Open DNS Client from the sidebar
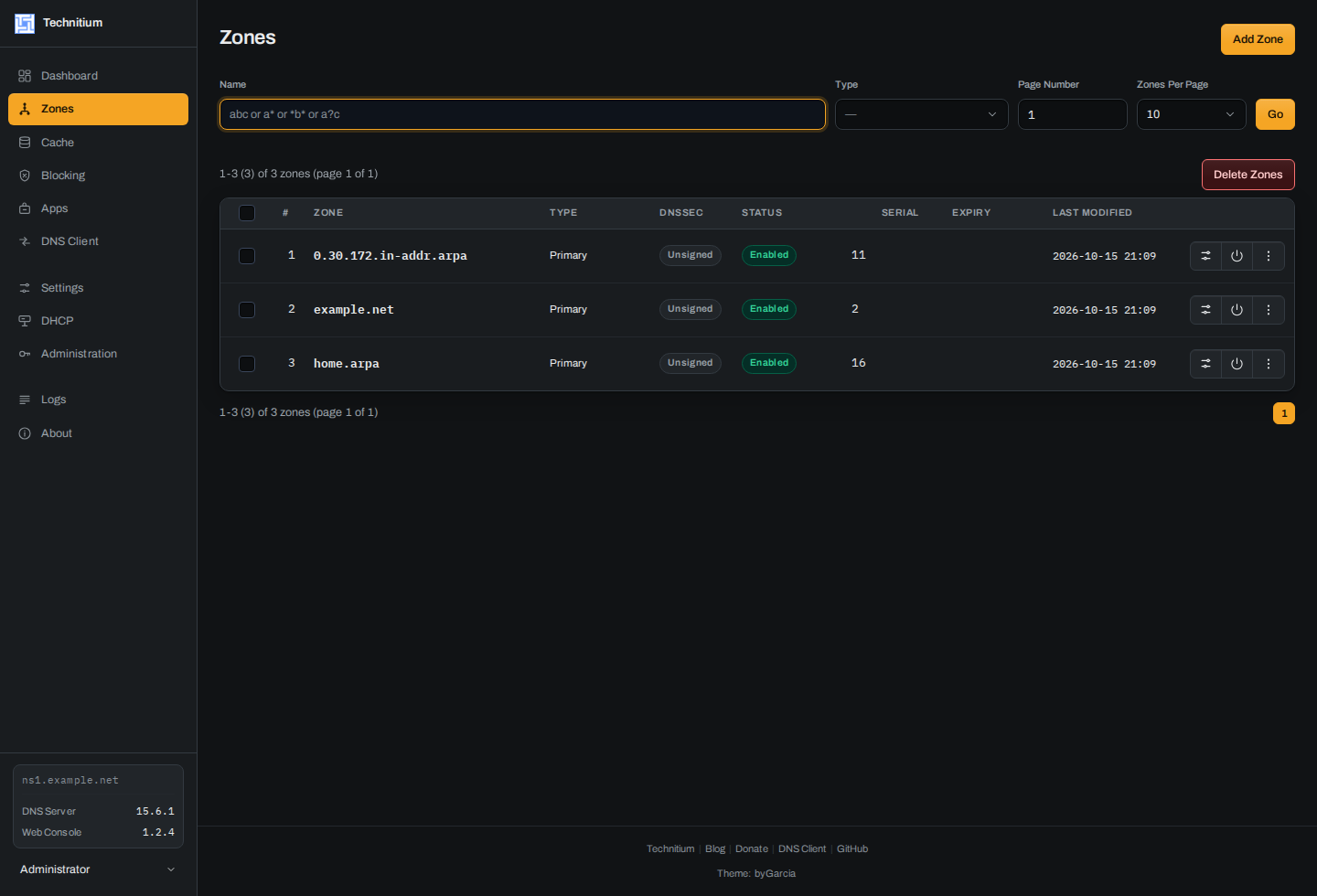The height and width of the screenshot is (896, 1317). [x=98, y=241]
